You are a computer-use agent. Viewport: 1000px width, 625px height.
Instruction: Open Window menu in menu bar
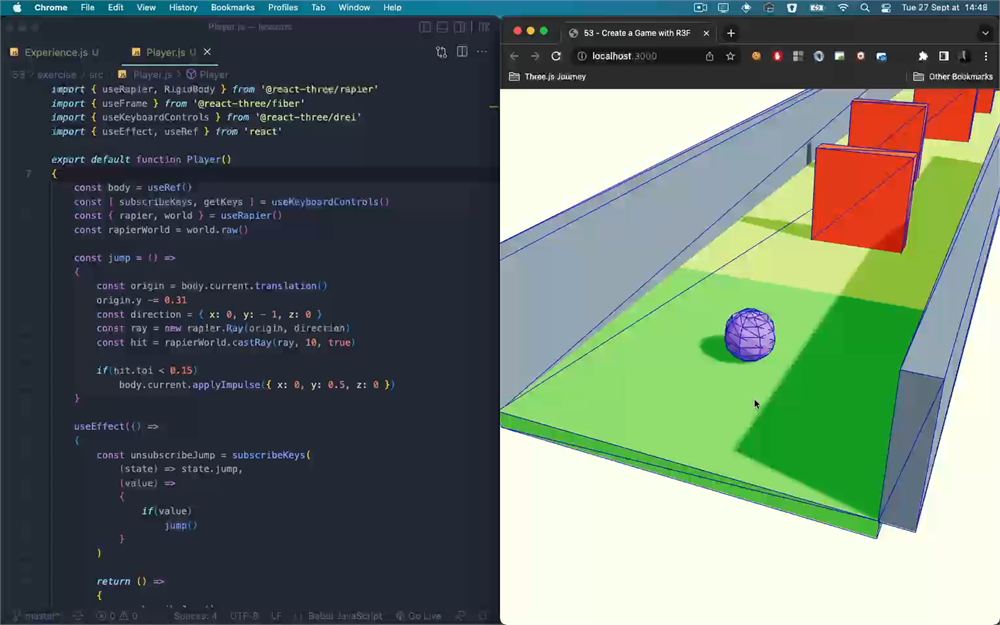pos(354,8)
